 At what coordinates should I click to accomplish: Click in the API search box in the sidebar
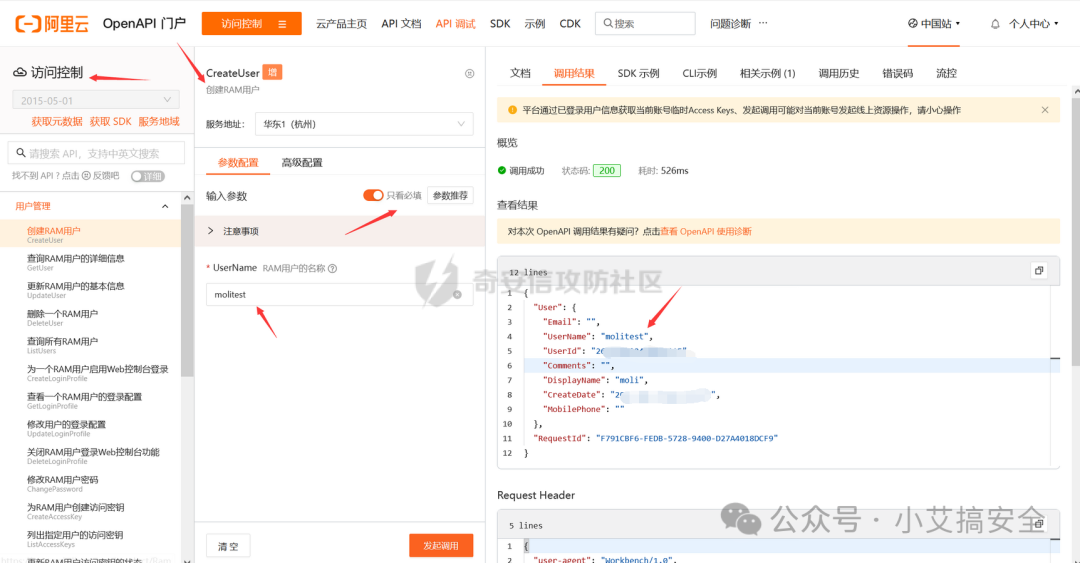96,153
